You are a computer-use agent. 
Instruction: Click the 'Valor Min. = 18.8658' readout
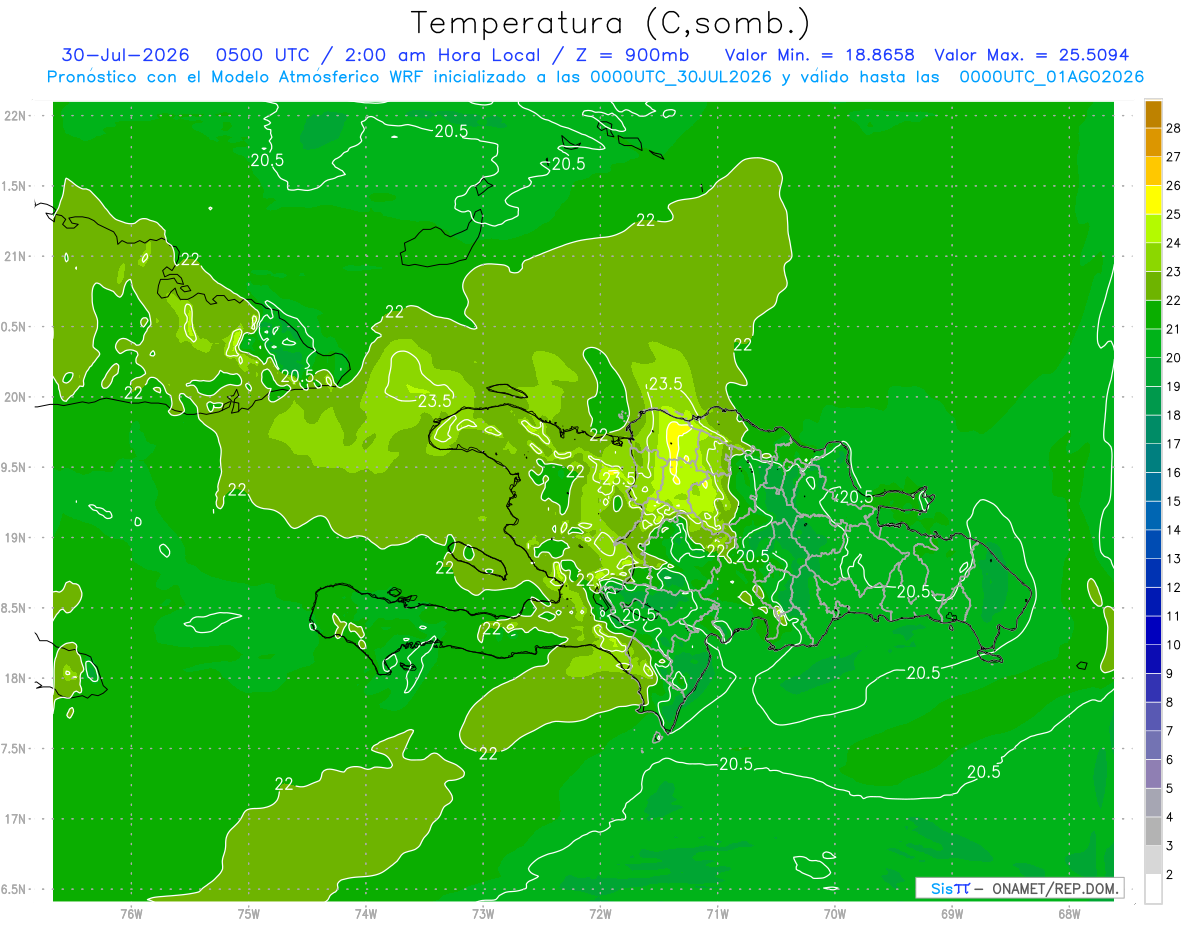click(x=819, y=55)
